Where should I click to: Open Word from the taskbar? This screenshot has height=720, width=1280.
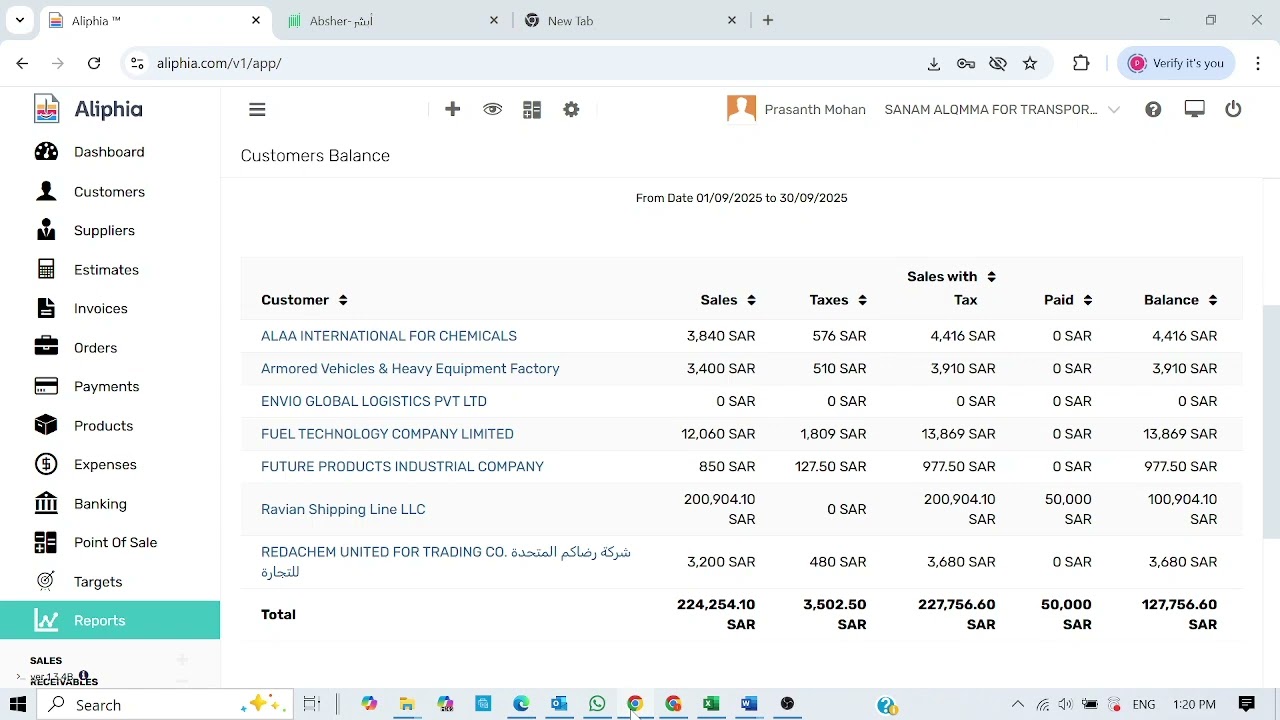[x=749, y=704]
